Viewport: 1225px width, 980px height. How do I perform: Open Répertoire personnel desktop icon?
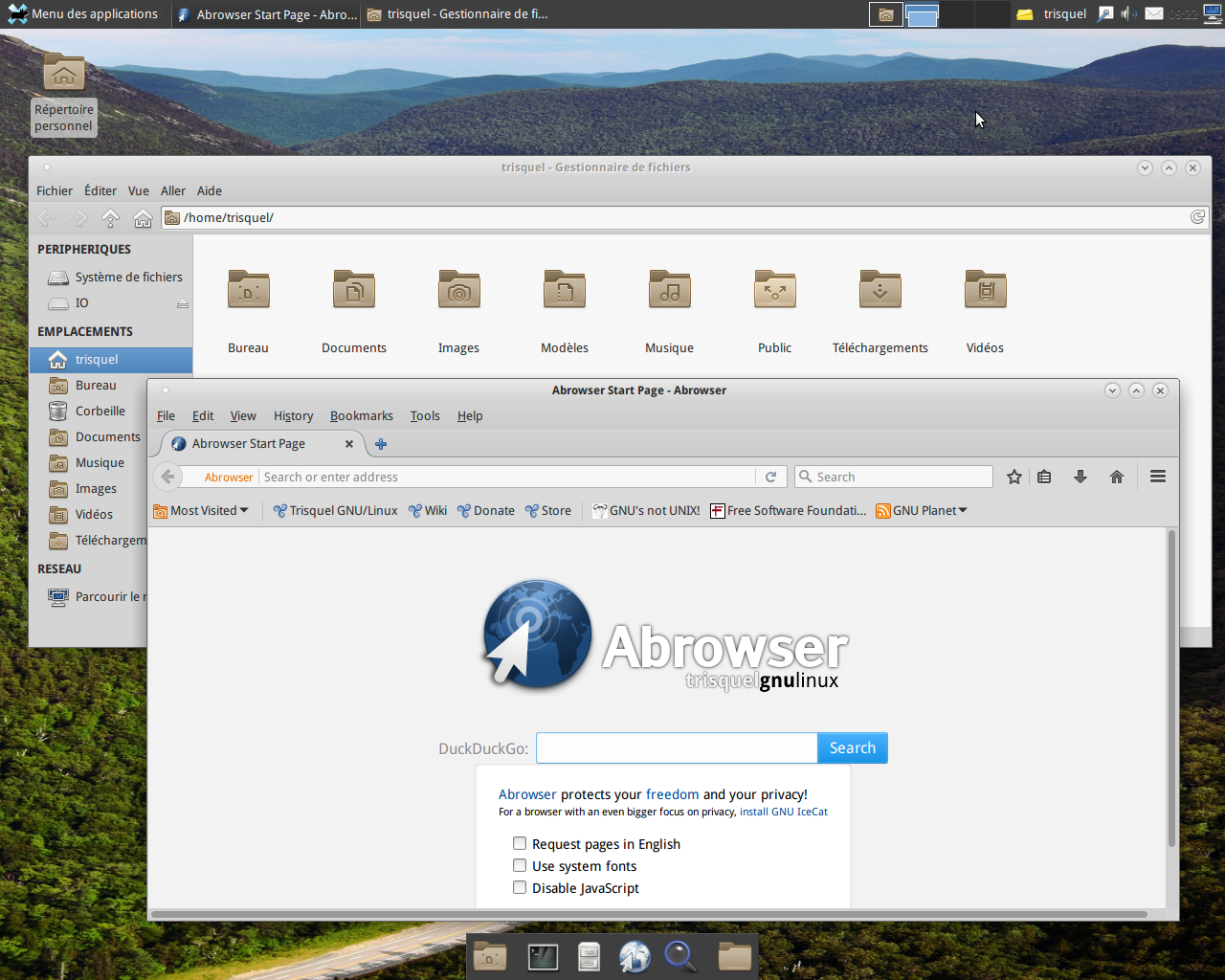[x=64, y=93]
